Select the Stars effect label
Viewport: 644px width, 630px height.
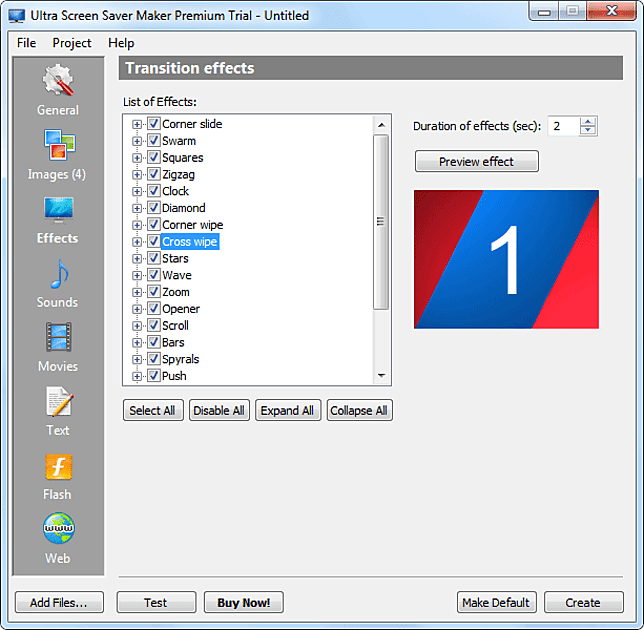click(x=175, y=258)
